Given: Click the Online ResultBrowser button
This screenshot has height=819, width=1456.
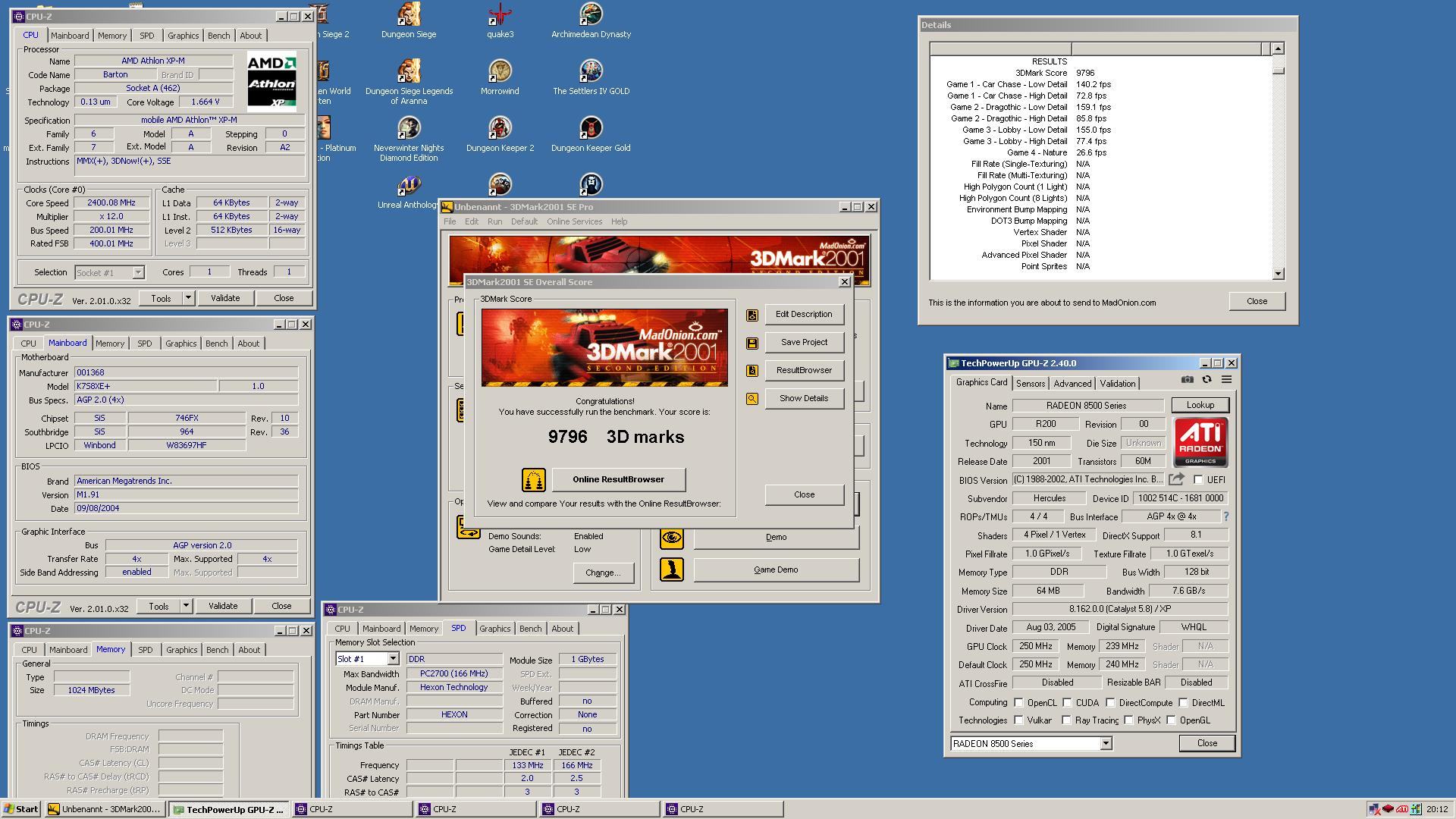Looking at the screenshot, I should (618, 479).
